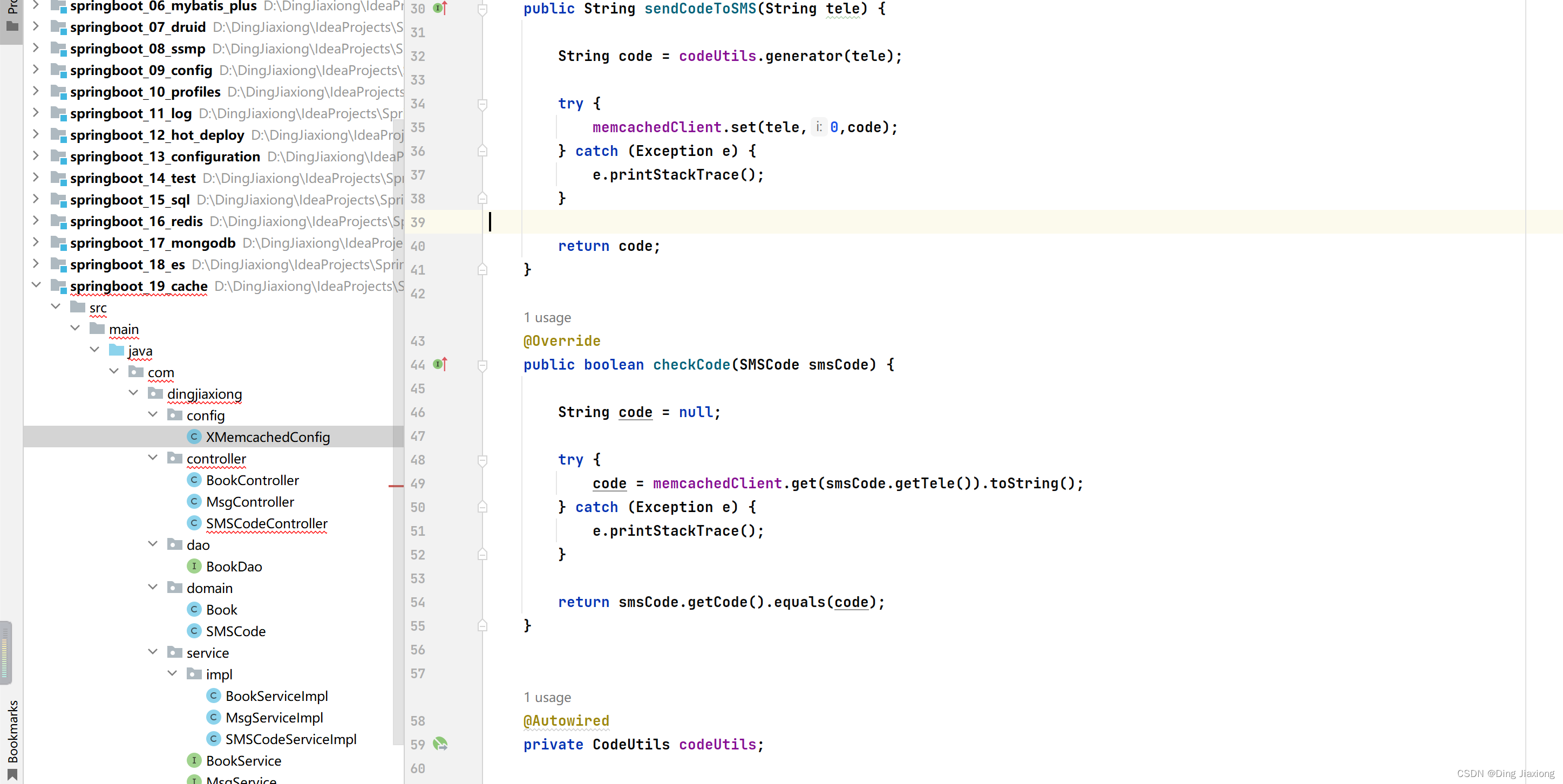Click '1 usage' hint above checkCode

(x=547, y=317)
